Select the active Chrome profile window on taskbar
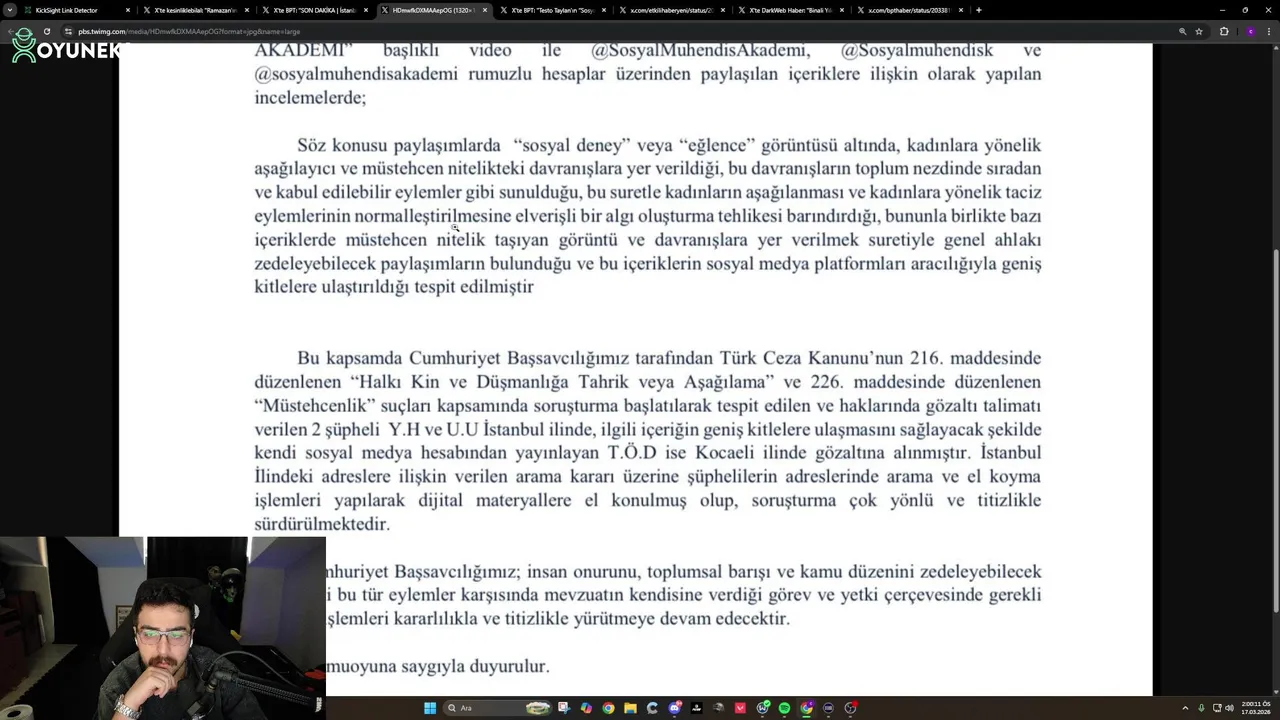 (806, 708)
